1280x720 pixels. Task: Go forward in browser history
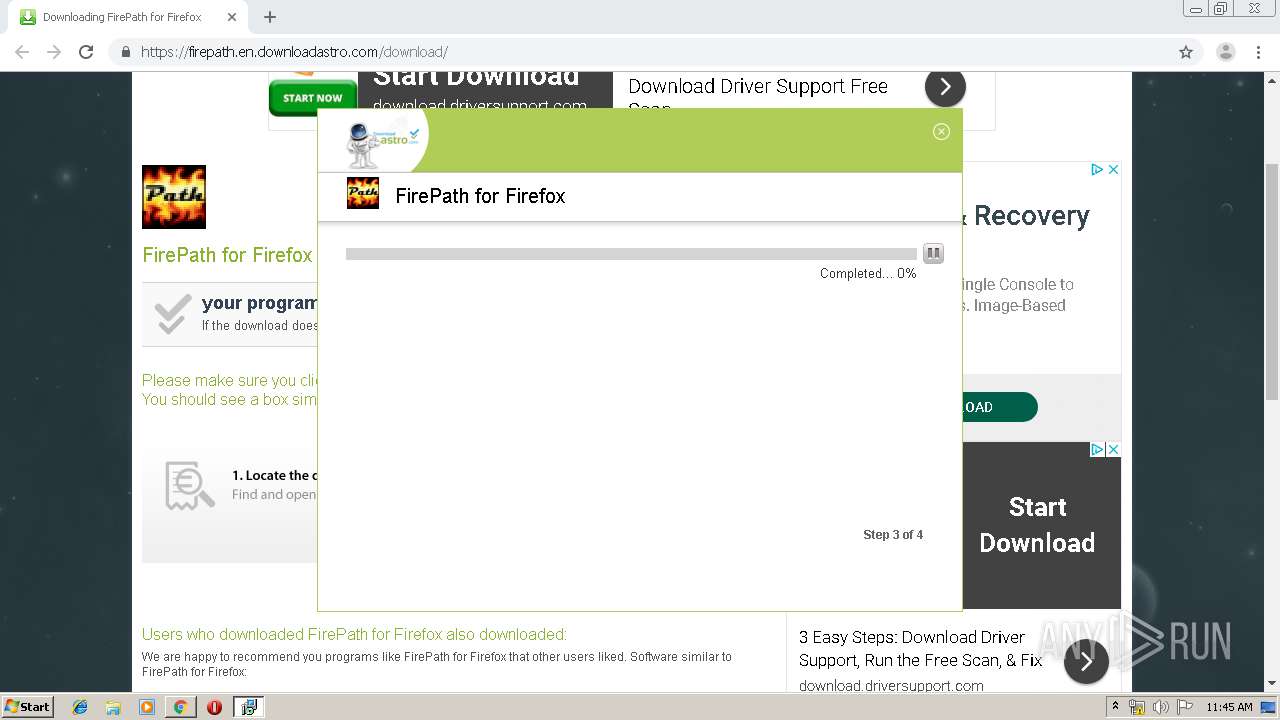coord(54,52)
